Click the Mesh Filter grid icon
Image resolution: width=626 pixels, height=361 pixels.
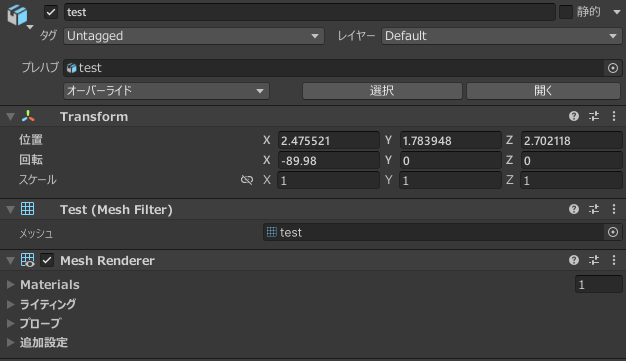[x=28, y=208]
